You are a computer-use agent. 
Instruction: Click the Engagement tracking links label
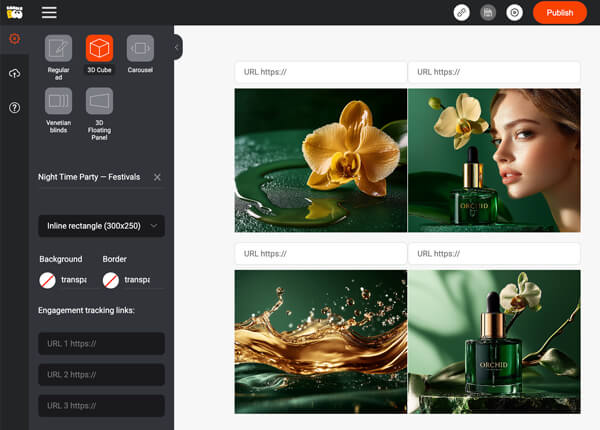(86, 310)
